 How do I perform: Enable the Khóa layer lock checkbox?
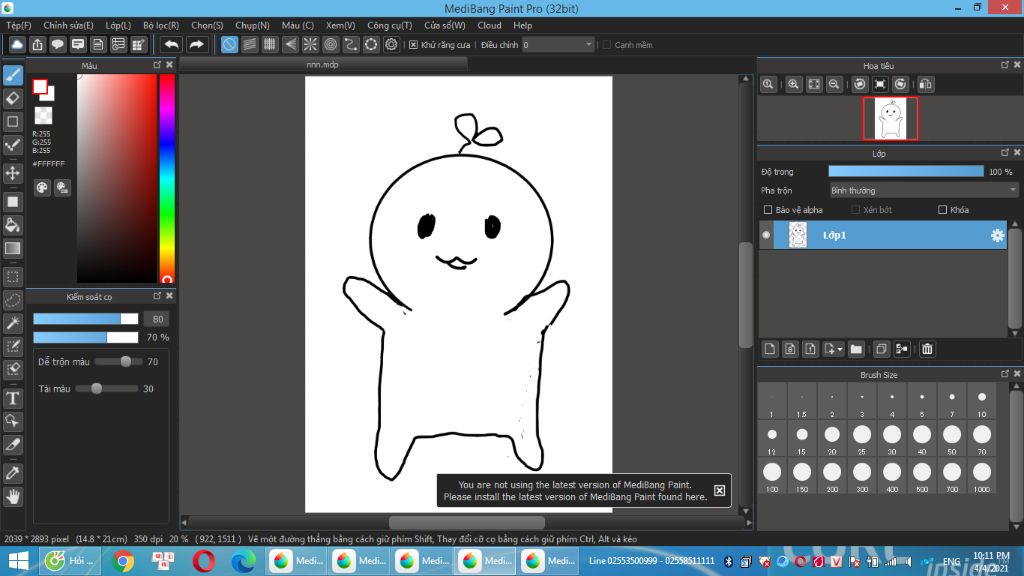pos(942,210)
